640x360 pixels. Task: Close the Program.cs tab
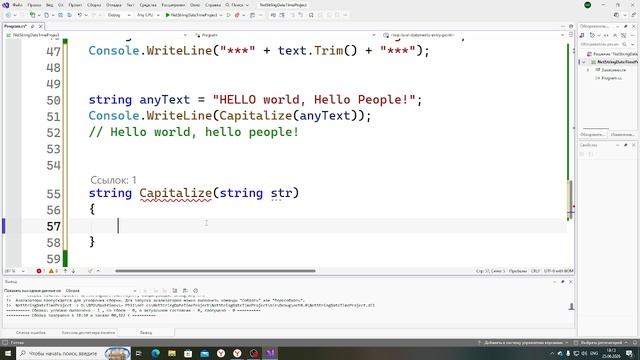coord(40,26)
